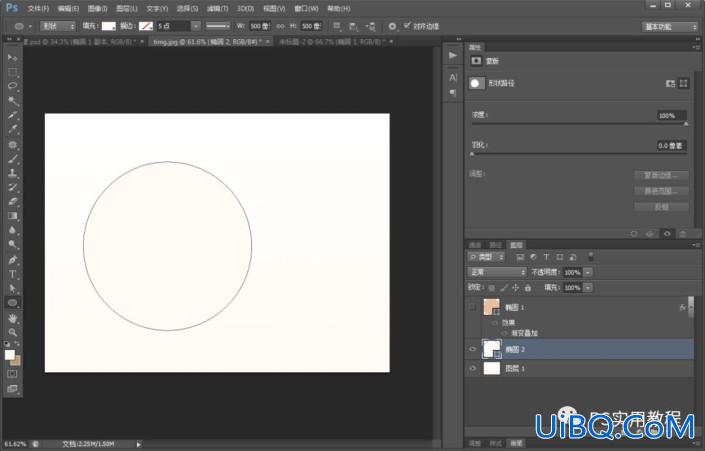Hide the 椭圆 2 layer eye
Screen dimensions: 705x451
click(x=473, y=349)
